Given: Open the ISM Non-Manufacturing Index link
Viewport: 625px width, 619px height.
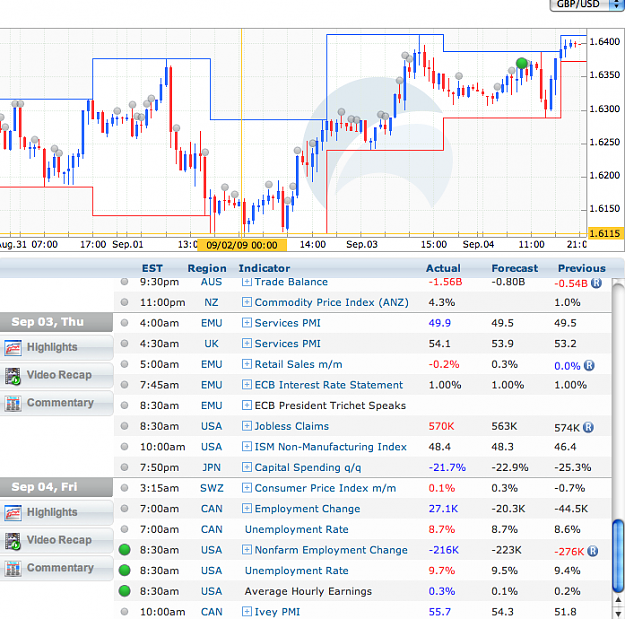Looking at the screenshot, I should point(330,446).
